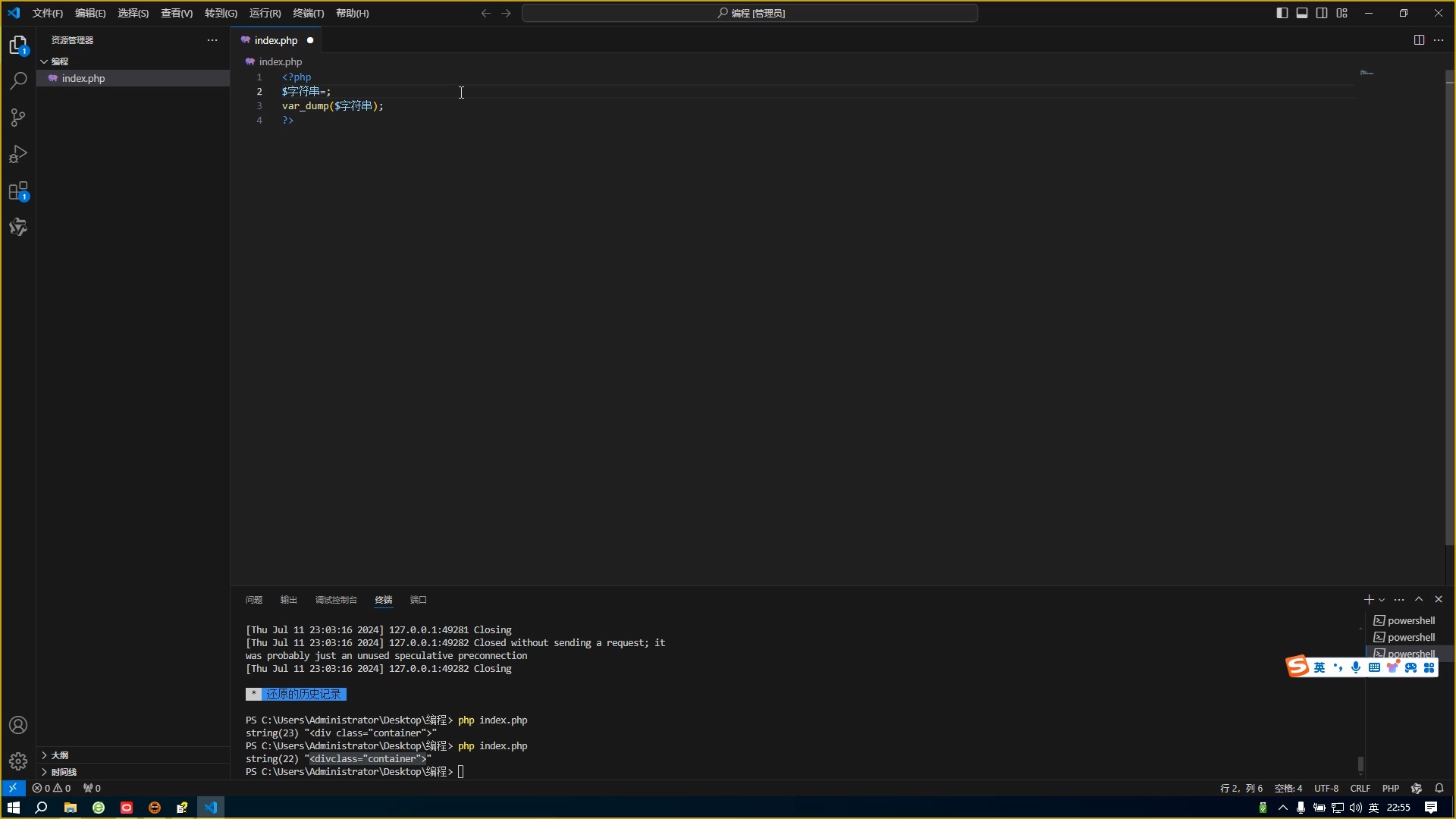
Task: Open the Manage gear icon
Action: click(x=18, y=761)
